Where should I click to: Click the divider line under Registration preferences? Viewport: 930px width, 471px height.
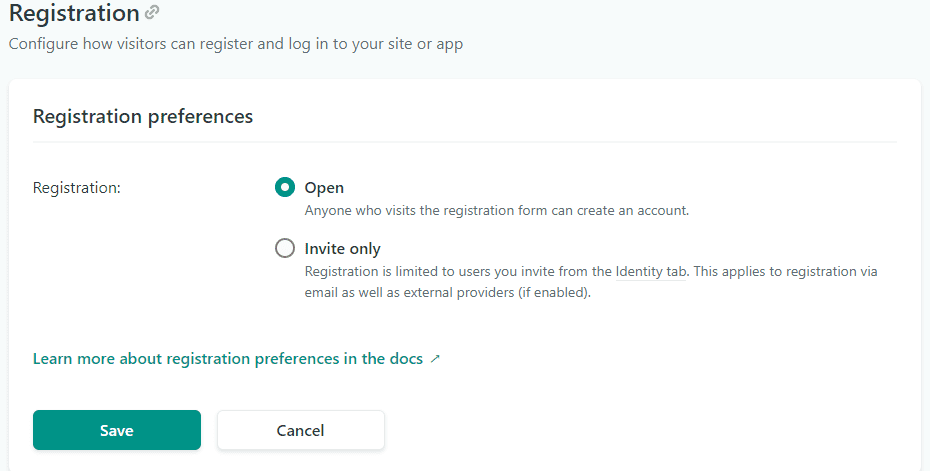(x=464, y=142)
